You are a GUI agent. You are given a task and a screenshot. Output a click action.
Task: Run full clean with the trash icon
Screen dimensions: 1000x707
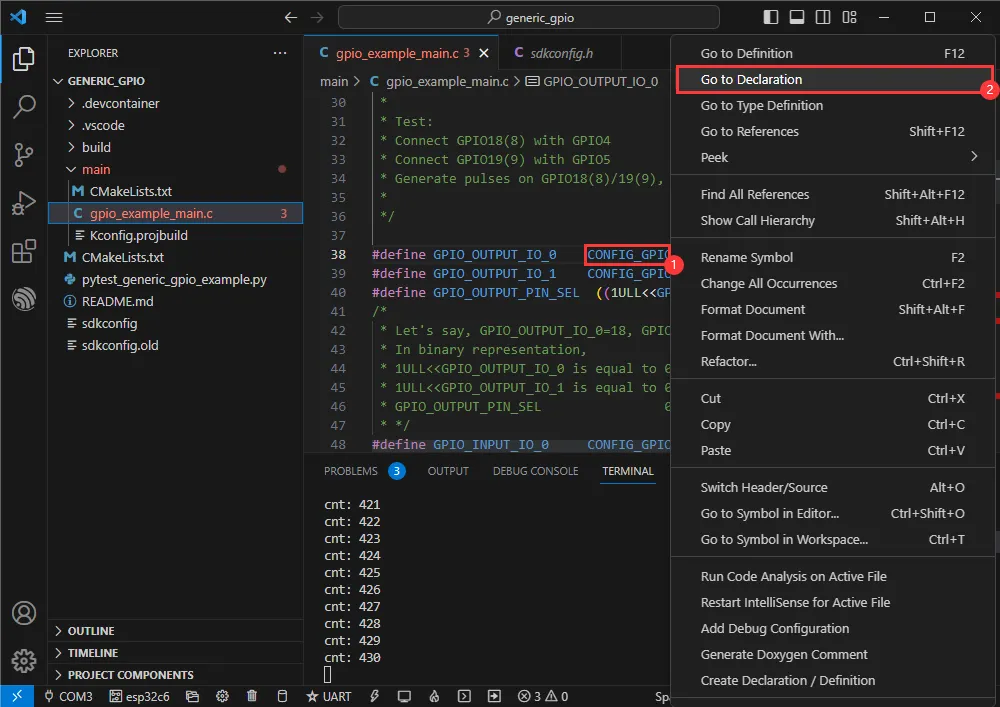[252, 695]
